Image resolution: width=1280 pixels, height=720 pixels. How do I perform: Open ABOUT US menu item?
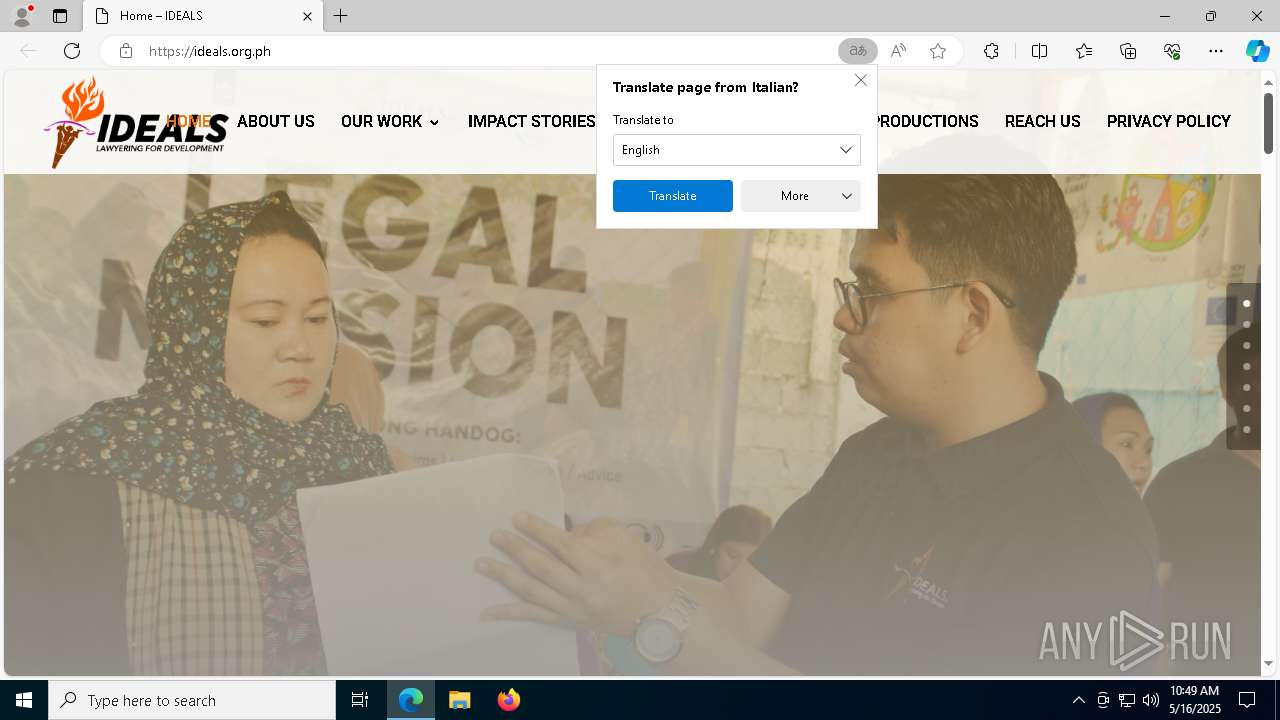(276, 121)
